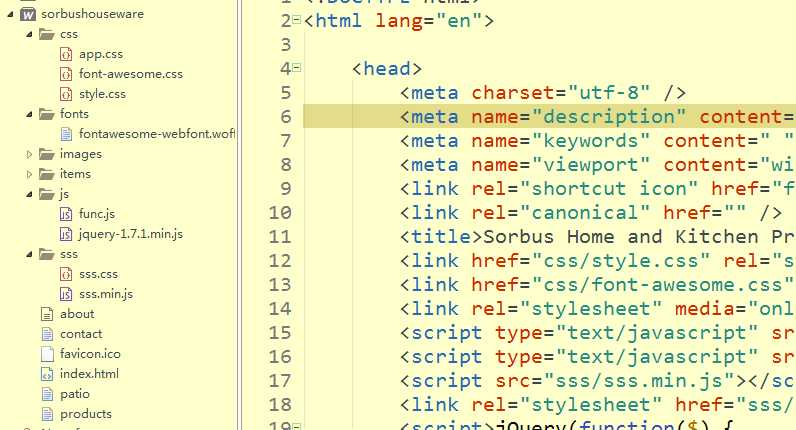Click line number 10 in gutter
This screenshot has width=796, height=430.
click(x=280, y=212)
